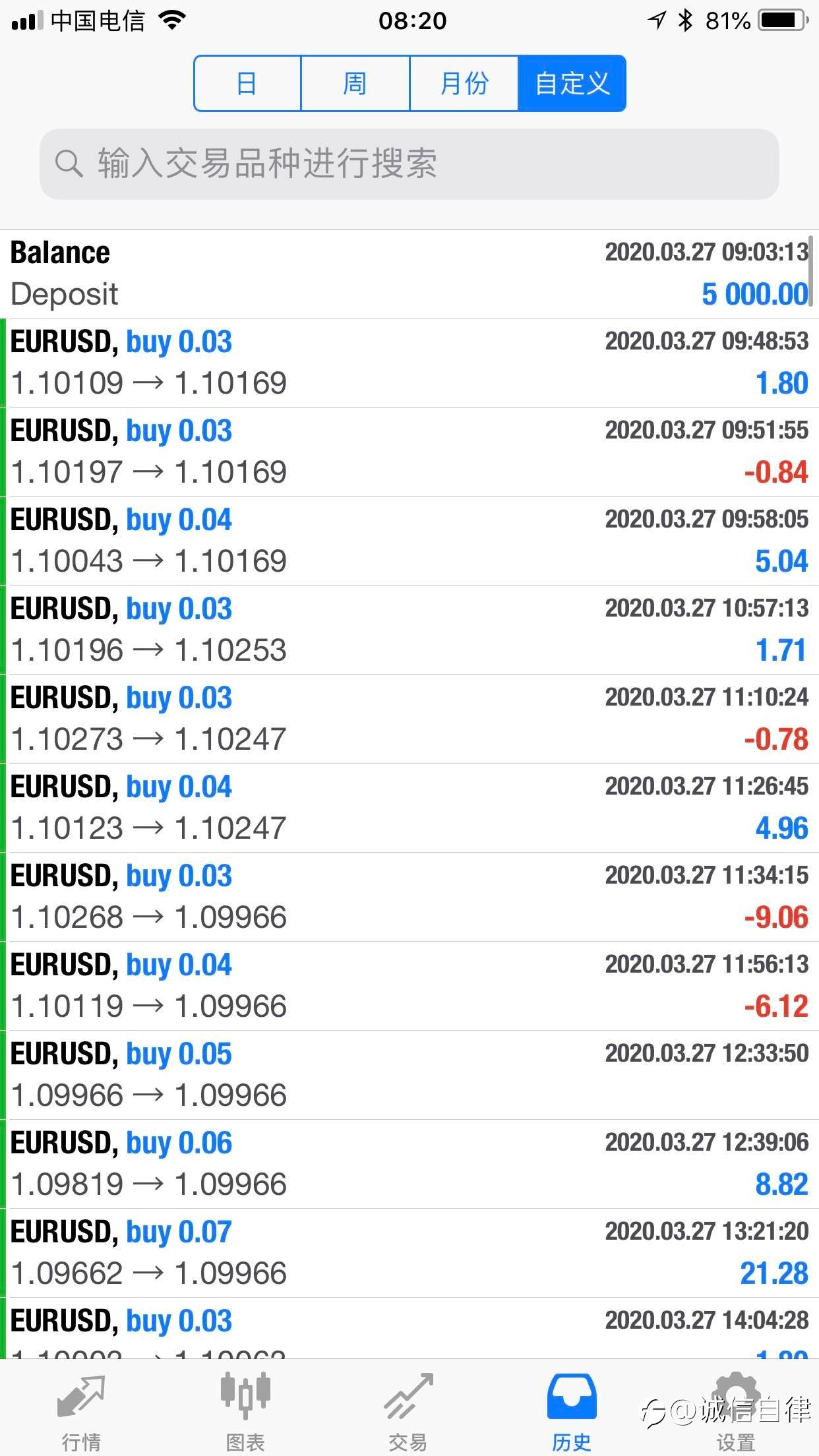The width and height of the screenshot is (819, 1456).
Task: Tap the Quotes arrows icon
Action: point(81,1397)
